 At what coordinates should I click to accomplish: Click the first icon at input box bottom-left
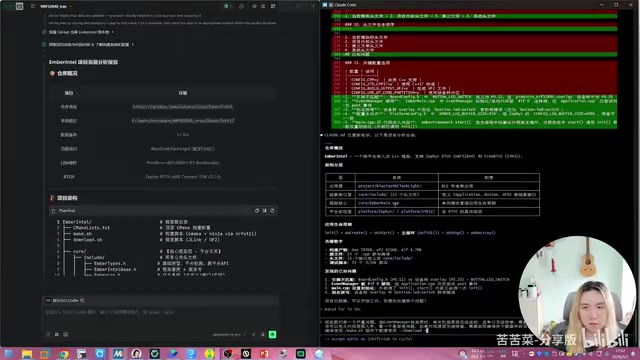[48, 334]
